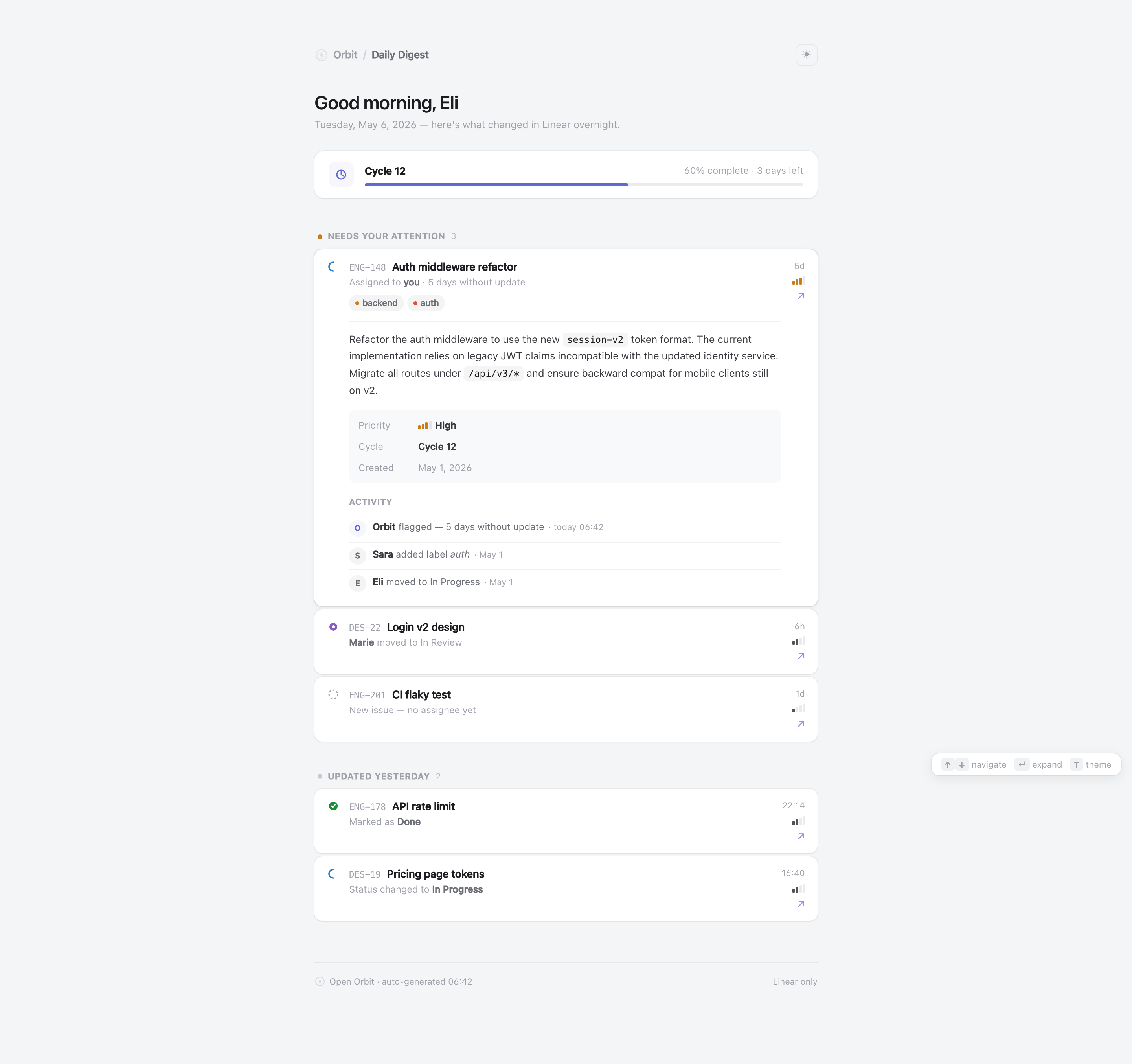Click ENG-178 green done checkmark icon
The width and height of the screenshot is (1132, 1064).
coord(333,806)
